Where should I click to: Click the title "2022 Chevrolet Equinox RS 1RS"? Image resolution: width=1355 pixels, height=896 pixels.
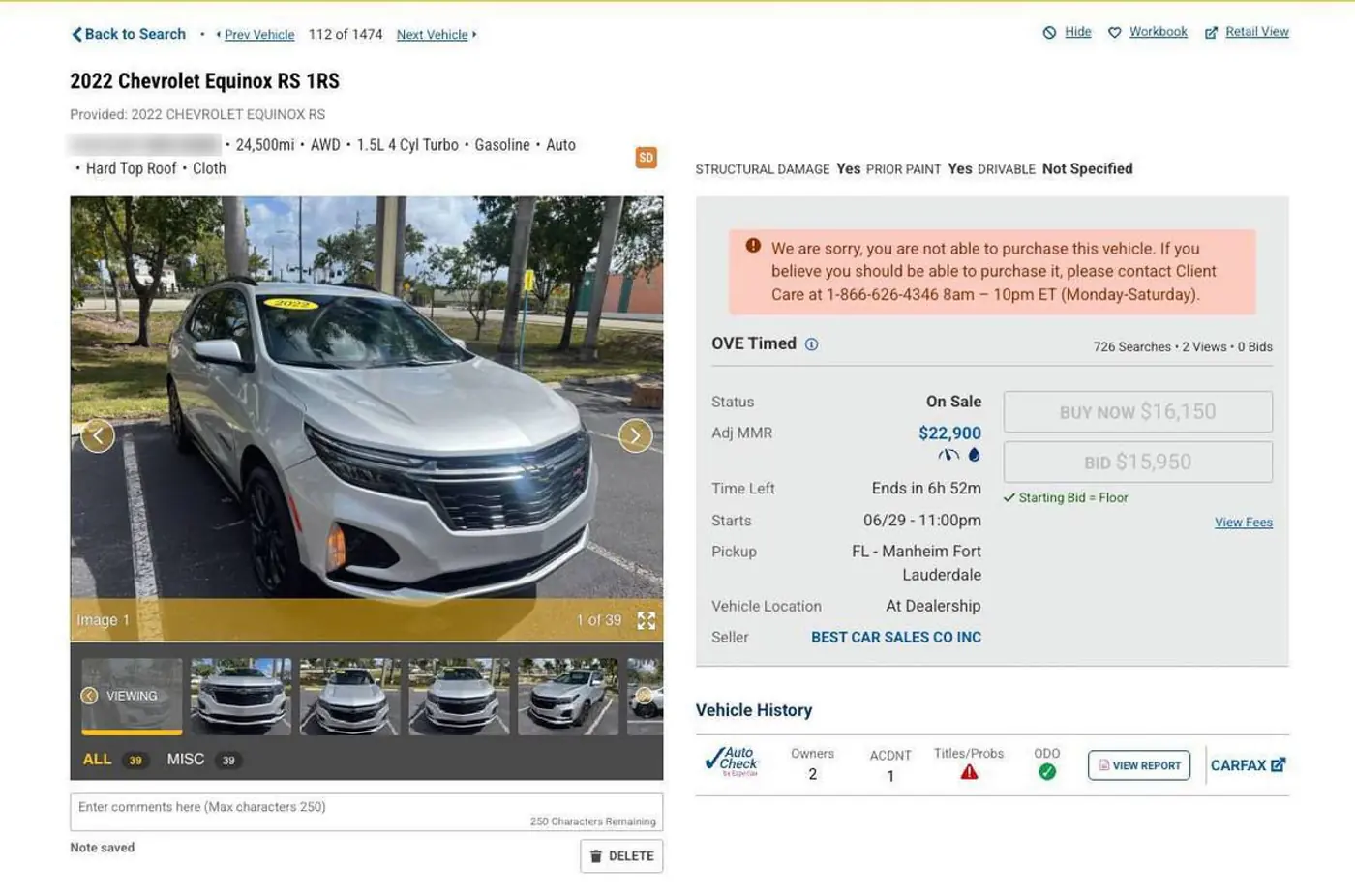204,81
